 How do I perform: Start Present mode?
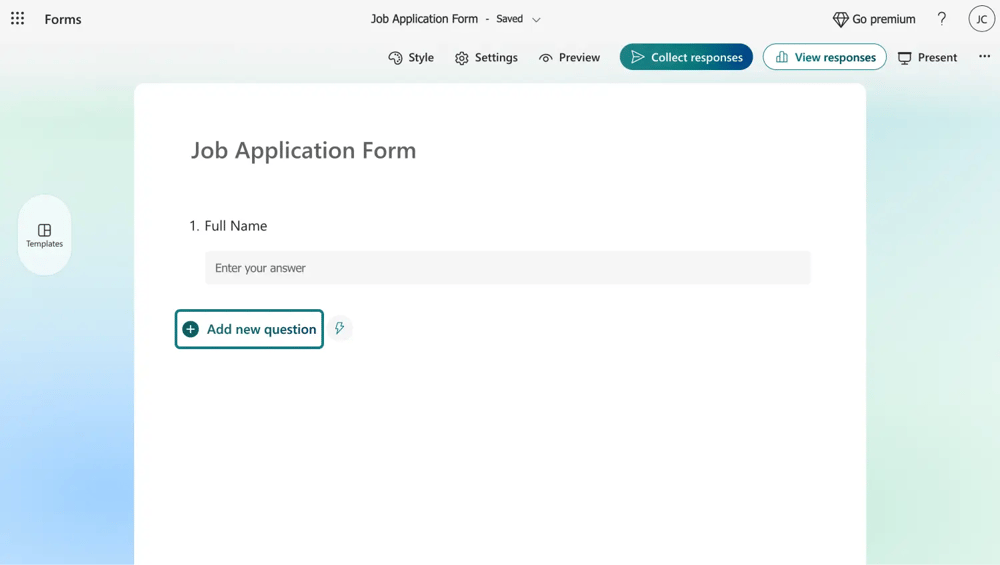coord(927,57)
